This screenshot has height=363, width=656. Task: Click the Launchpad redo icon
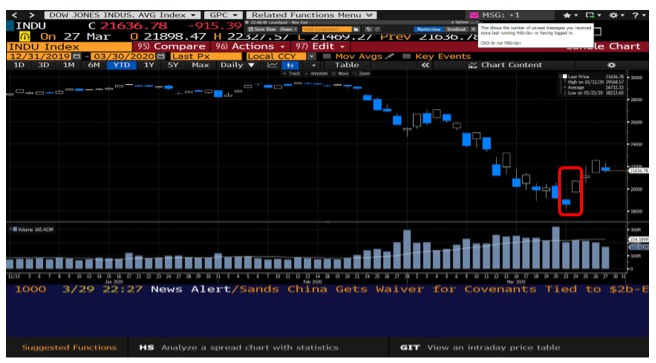(377, 29)
